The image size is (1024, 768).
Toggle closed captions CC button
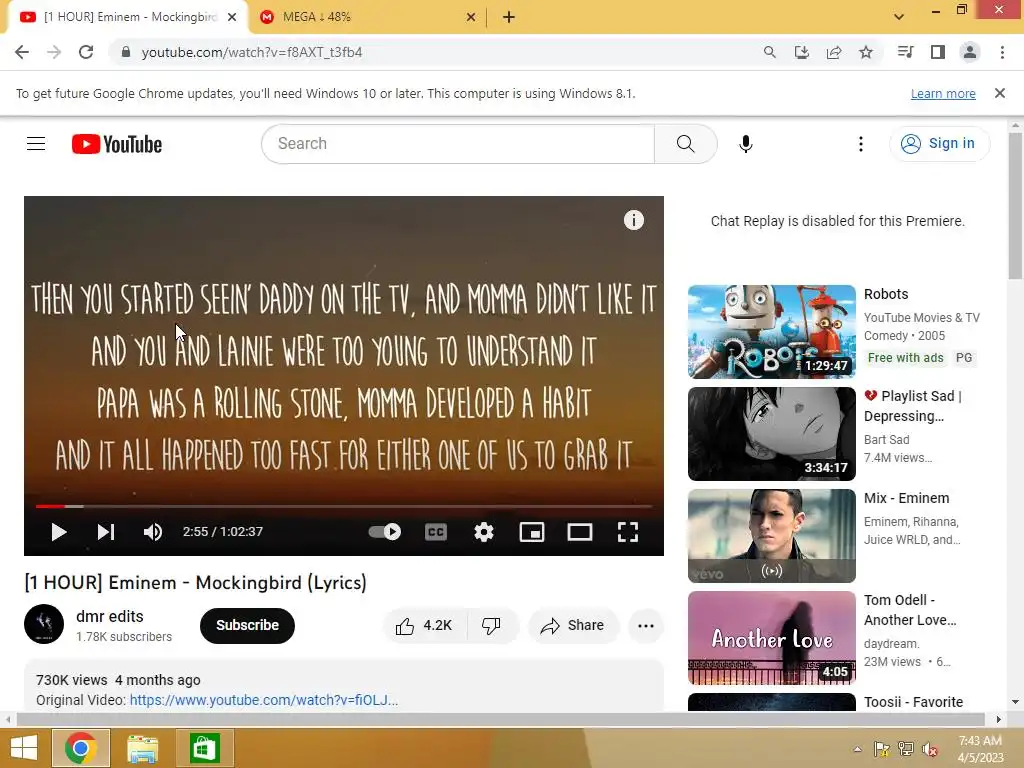[436, 532]
